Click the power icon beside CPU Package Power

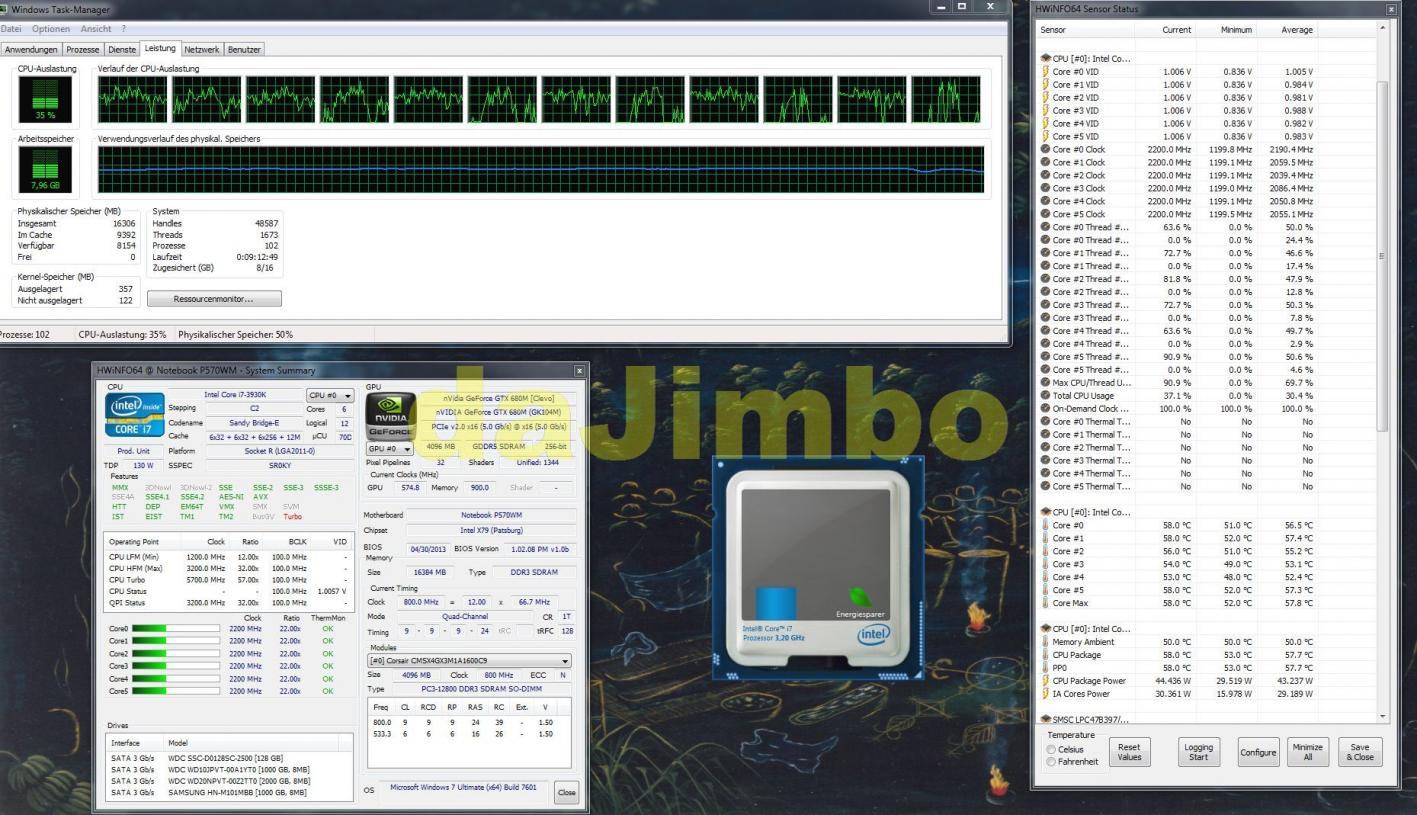1045,681
